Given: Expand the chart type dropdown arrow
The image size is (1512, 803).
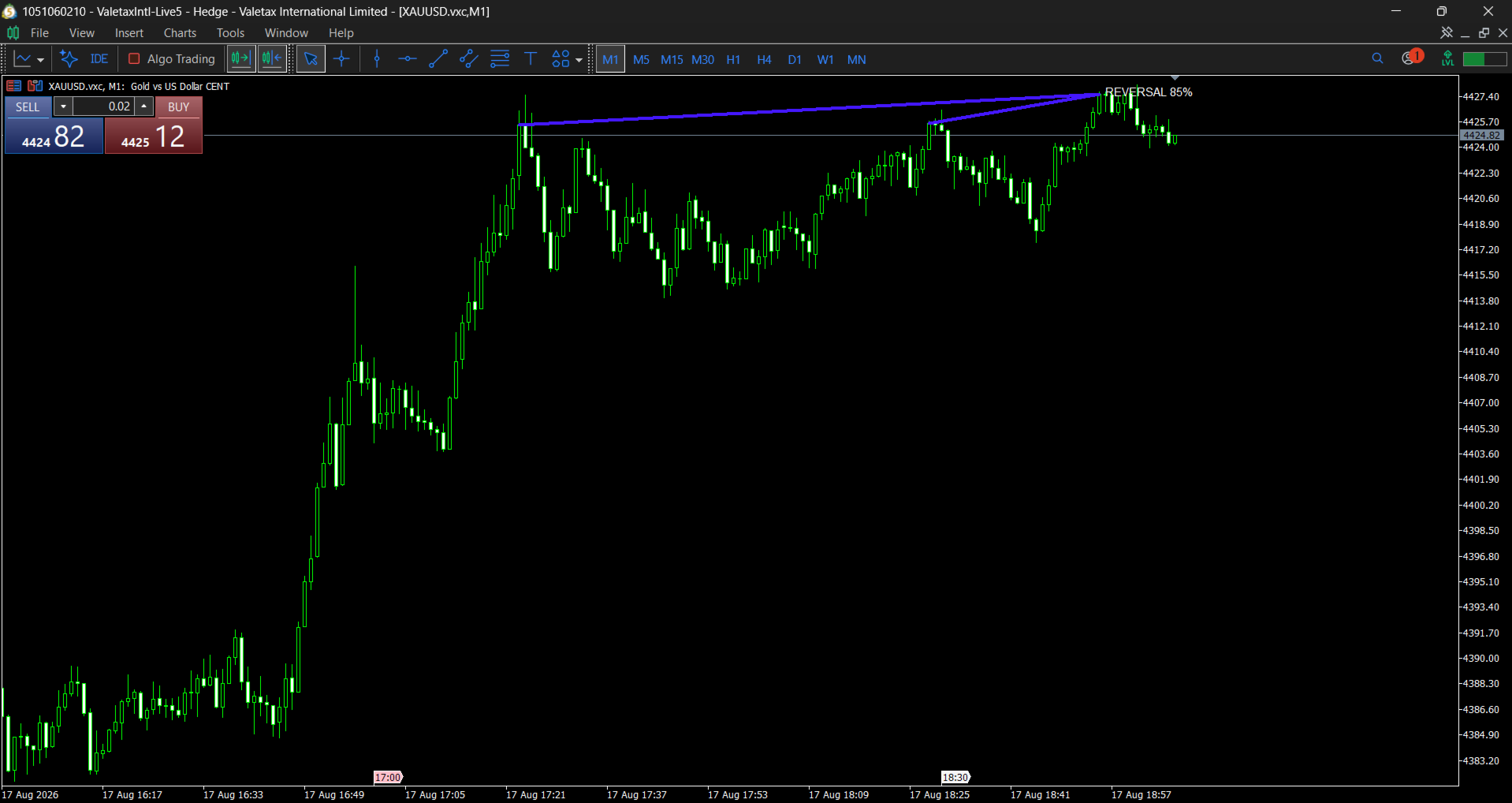Looking at the screenshot, I should (x=41, y=60).
